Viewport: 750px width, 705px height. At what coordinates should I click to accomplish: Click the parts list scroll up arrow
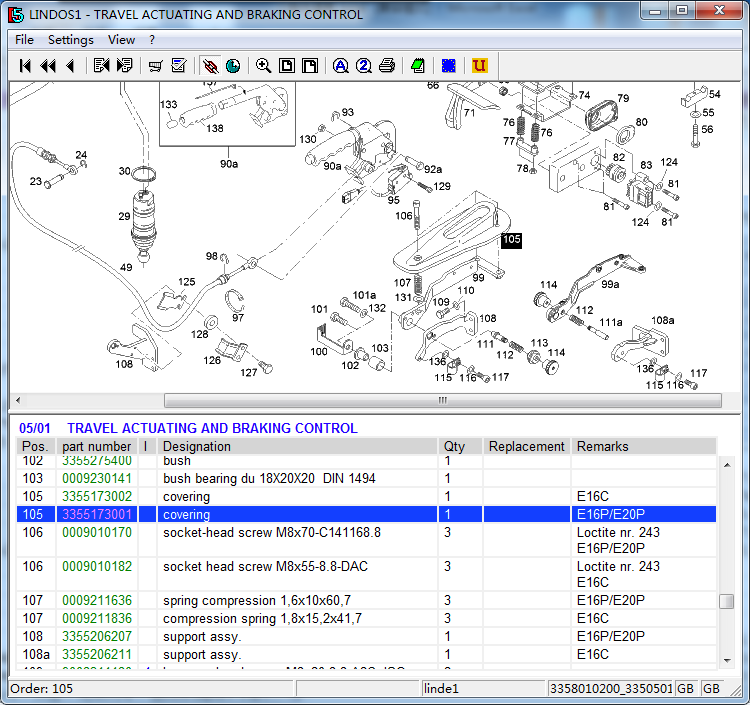coord(727,465)
